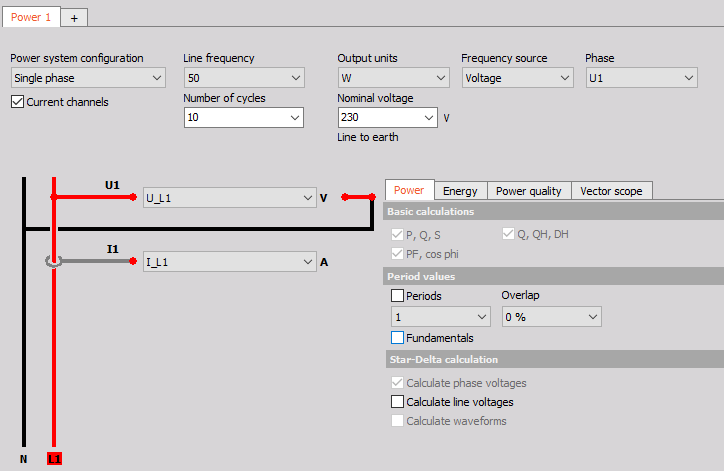Open Power system configuration dropdown
Viewport: 724px width, 471px height.
88,78
